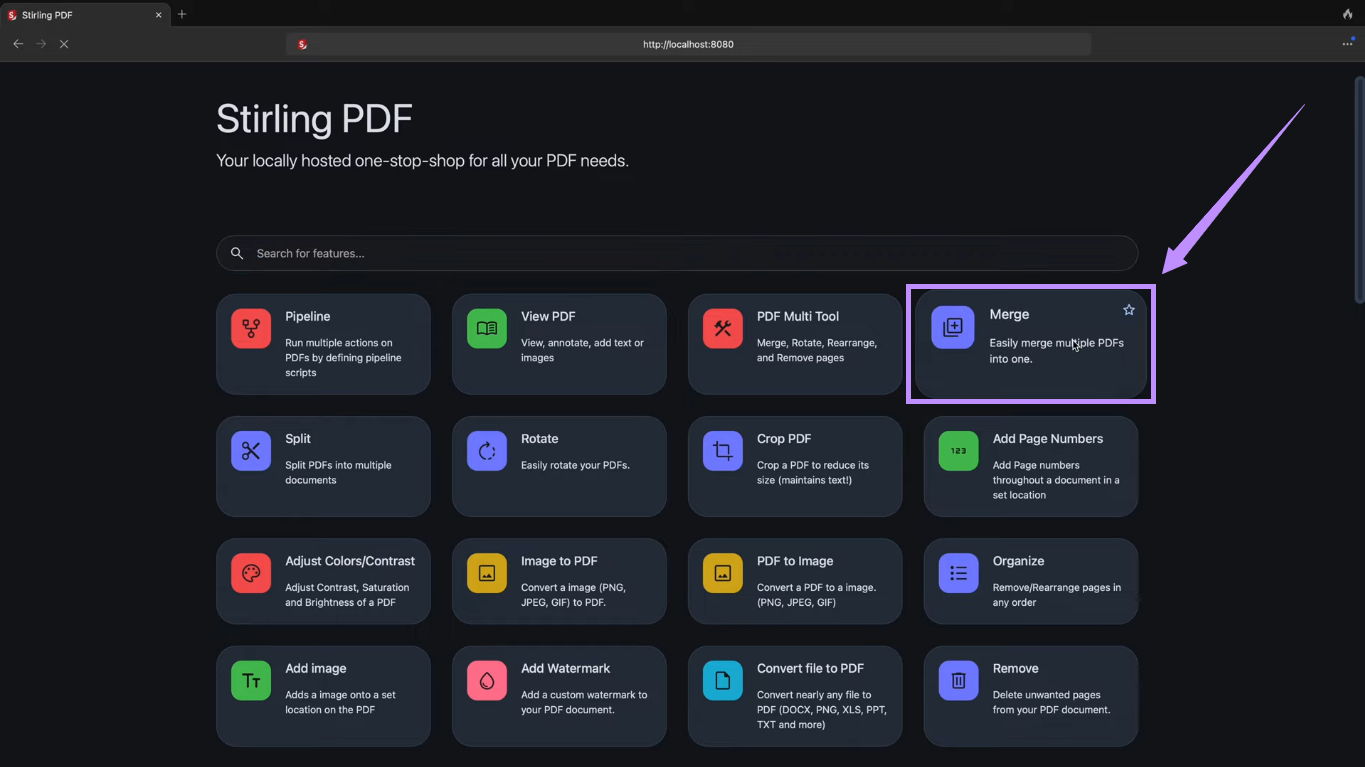Open a new browser tab
This screenshot has width=1365, height=767.
tap(182, 15)
